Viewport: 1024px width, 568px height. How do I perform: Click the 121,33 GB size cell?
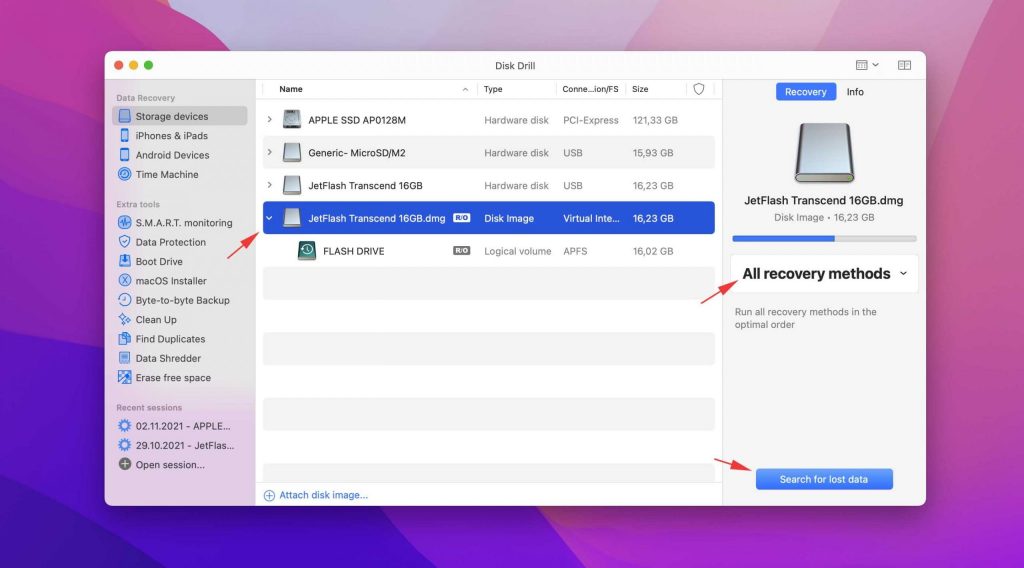pyautogui.click(x=655, y=120)
